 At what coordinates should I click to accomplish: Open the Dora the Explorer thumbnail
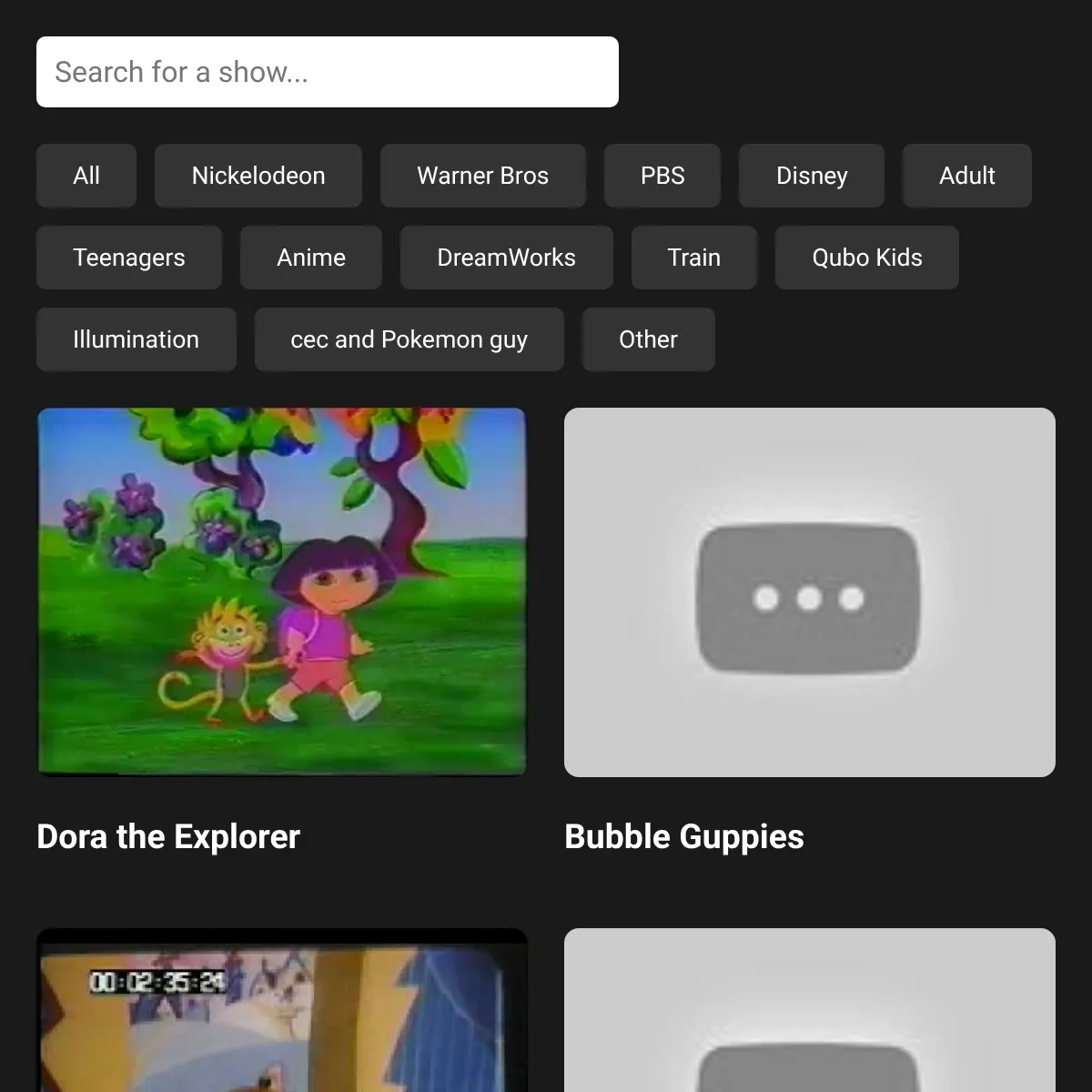point(282,592)
